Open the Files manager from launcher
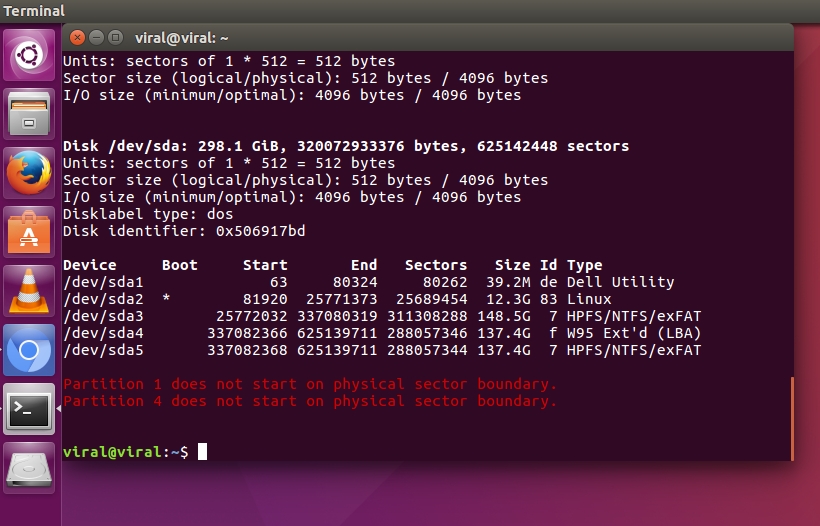Screen dimensions: 820x526 pyautogui.click(x=29, y=114)
